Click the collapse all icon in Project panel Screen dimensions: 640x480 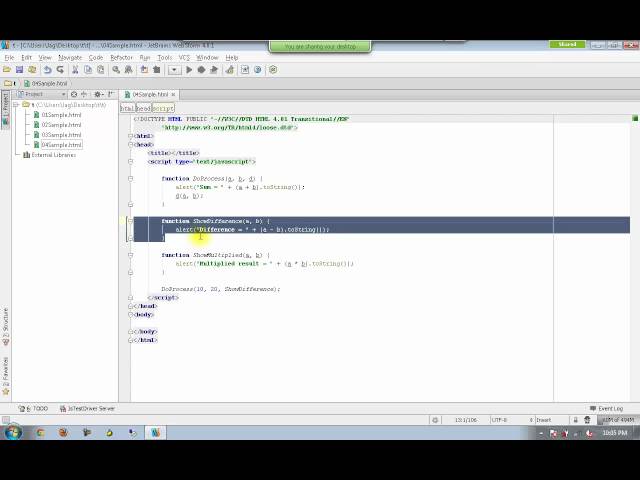coord(84,94)
